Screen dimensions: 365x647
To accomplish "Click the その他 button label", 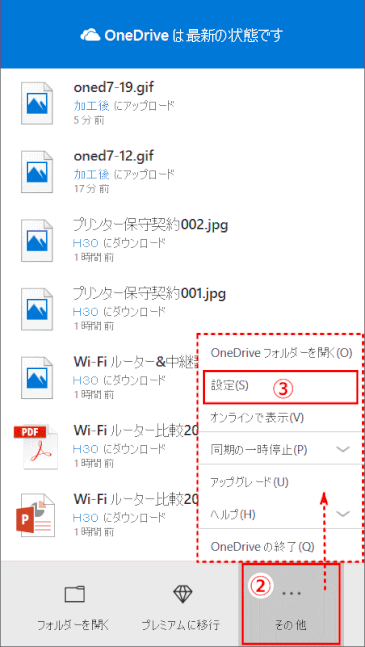I will (290, 625).
